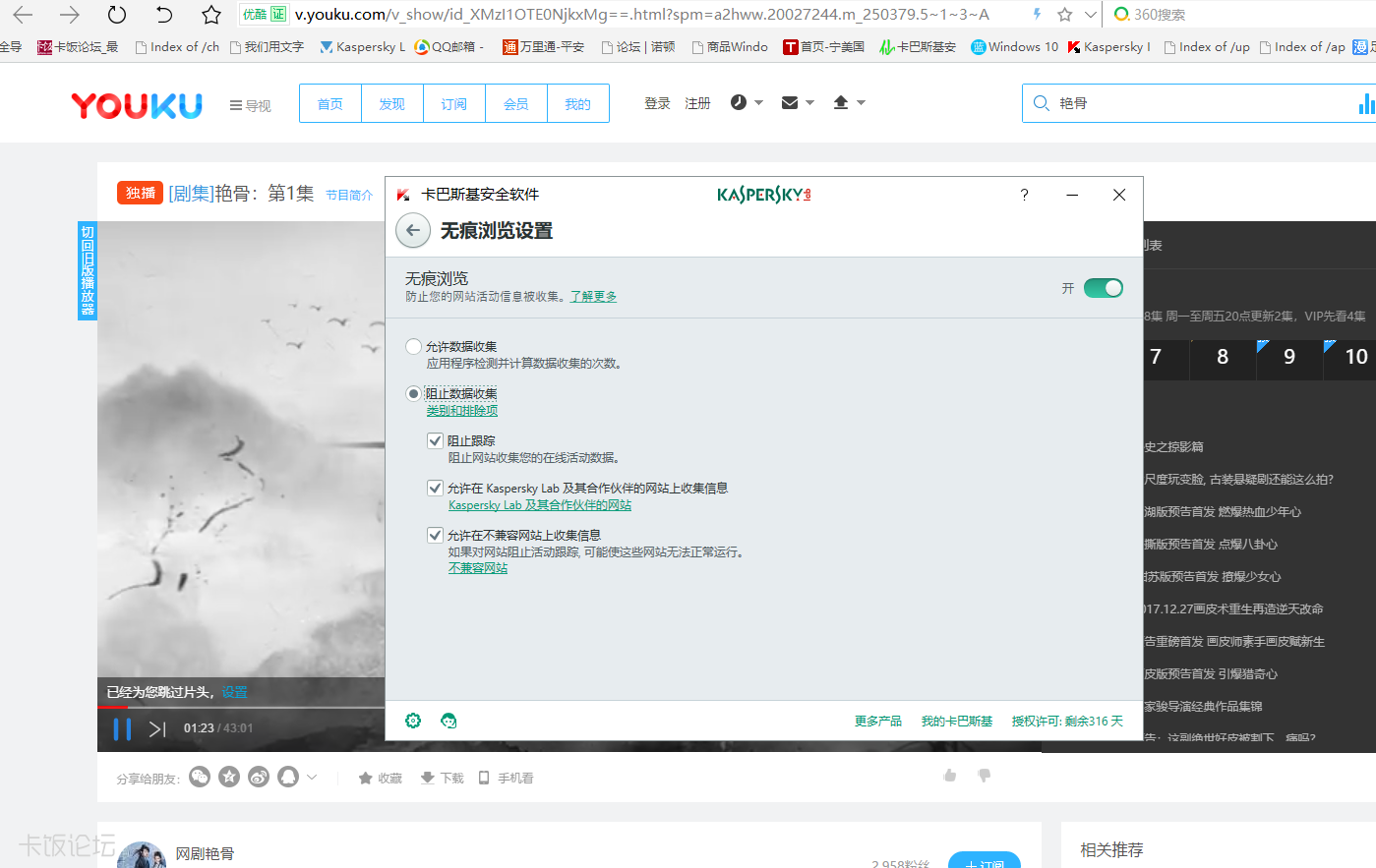Click thumbs up icon
The image size is (1376, 868).
click(x=950, y=776)
